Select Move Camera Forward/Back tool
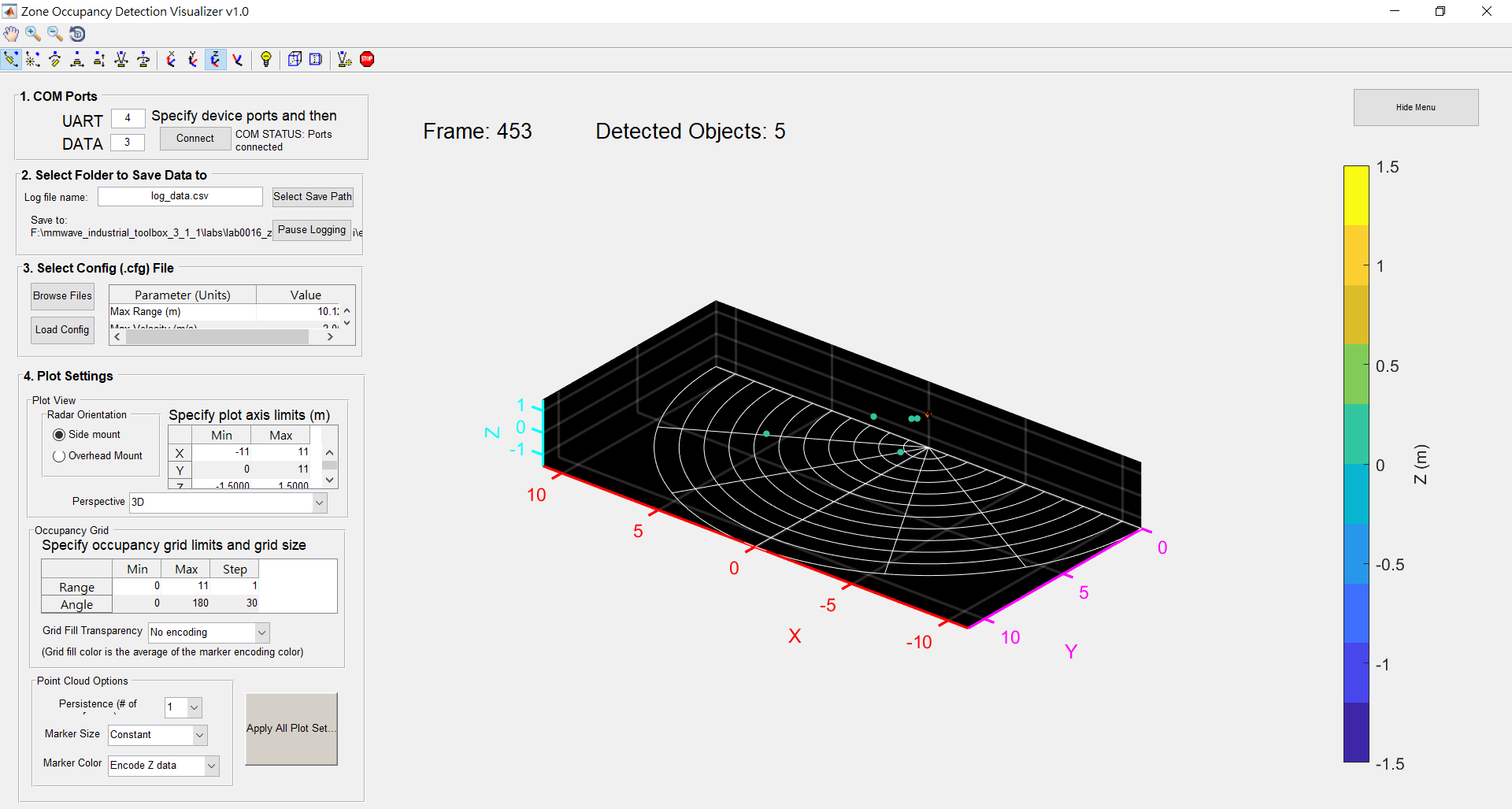Viewport: 1512px width, 809px height. tap(99, 59)
